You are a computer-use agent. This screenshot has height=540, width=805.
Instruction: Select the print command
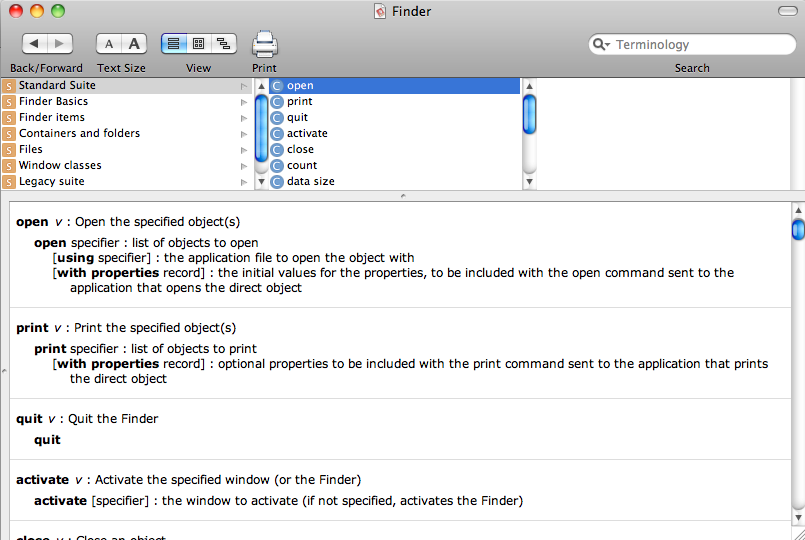[x=394, y=102]
